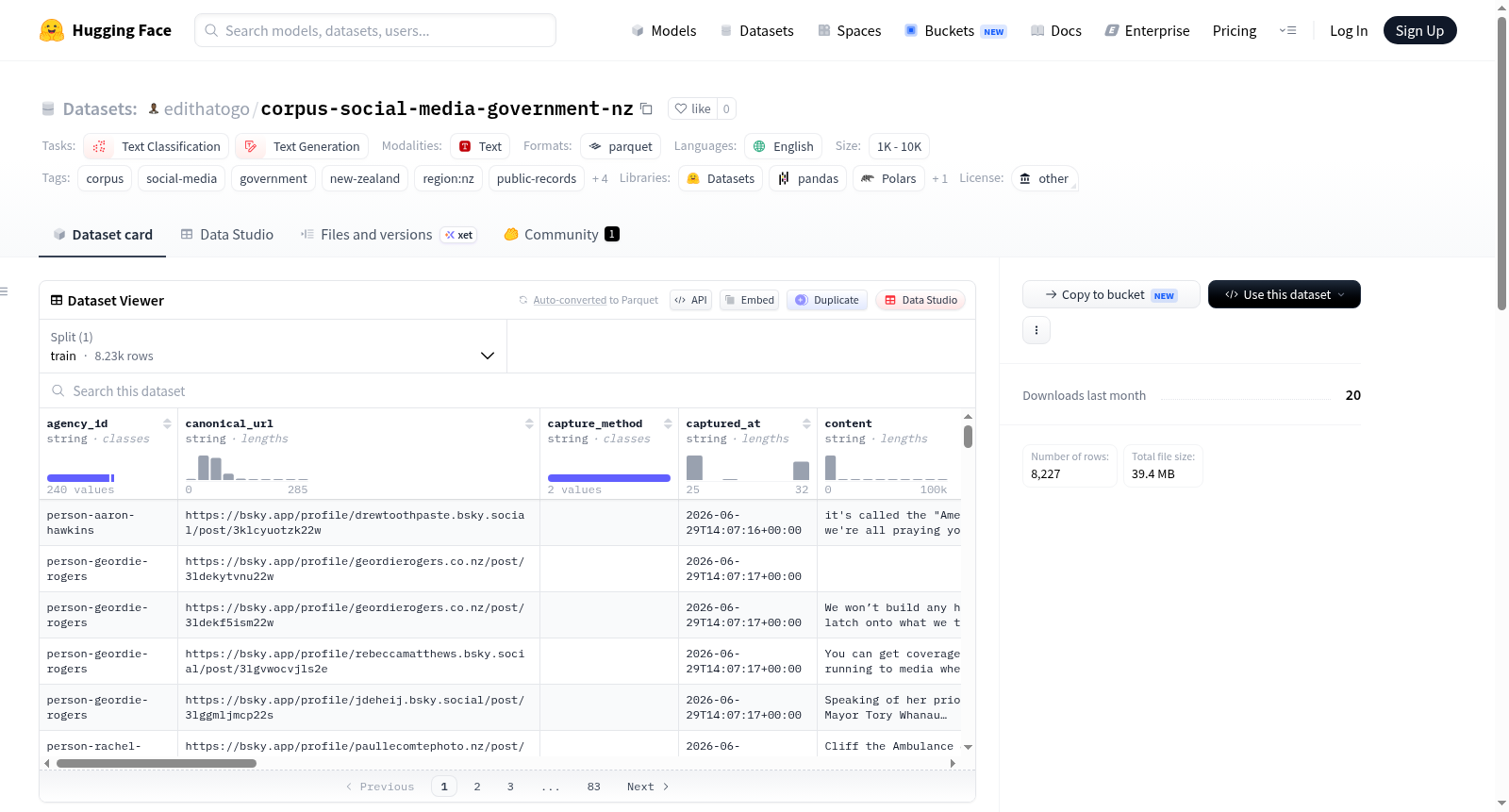
Task: Copy dataset name with the clipboard icon
Action: coord(646,108)
